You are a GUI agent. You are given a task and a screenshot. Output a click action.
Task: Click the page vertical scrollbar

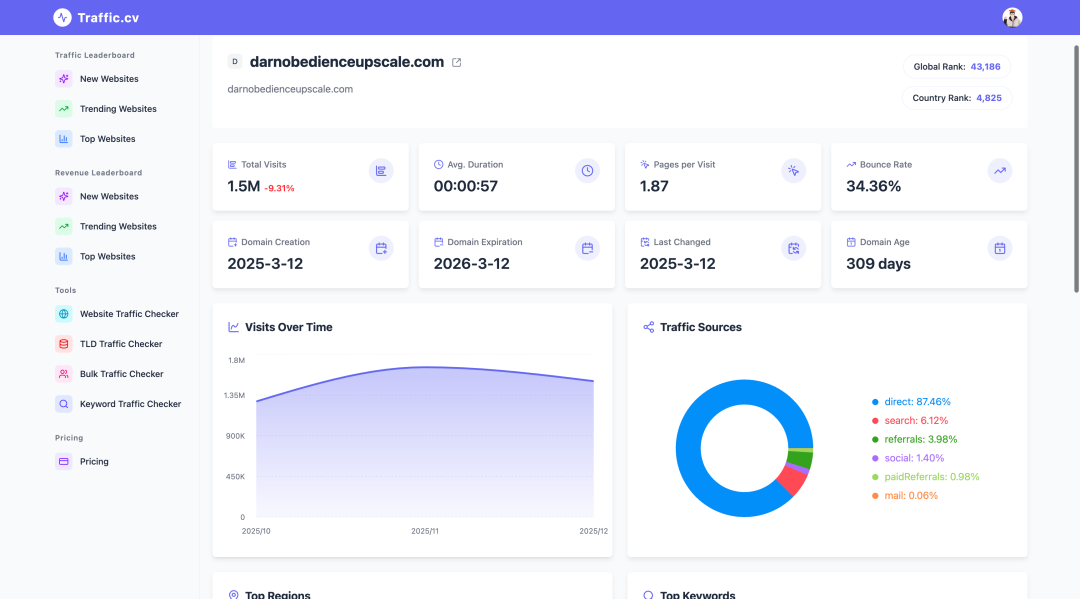tap(1076, 169)
